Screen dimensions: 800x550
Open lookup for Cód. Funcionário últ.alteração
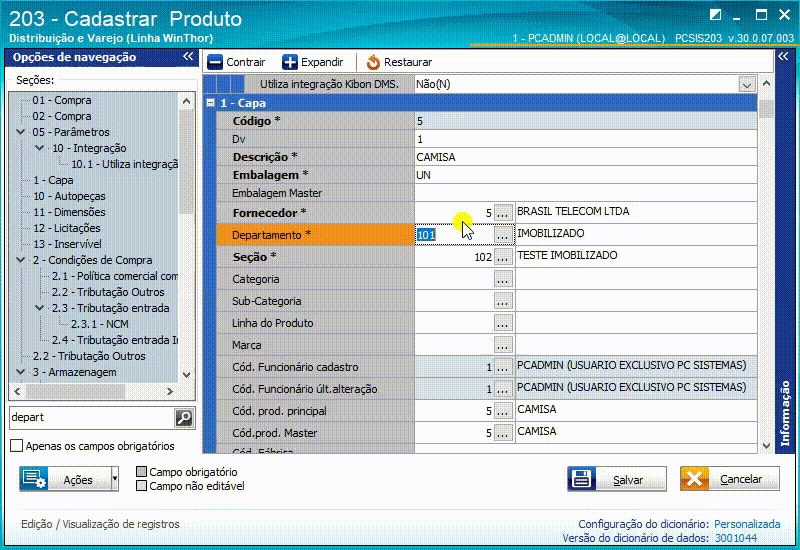click(x=503, y=389)
